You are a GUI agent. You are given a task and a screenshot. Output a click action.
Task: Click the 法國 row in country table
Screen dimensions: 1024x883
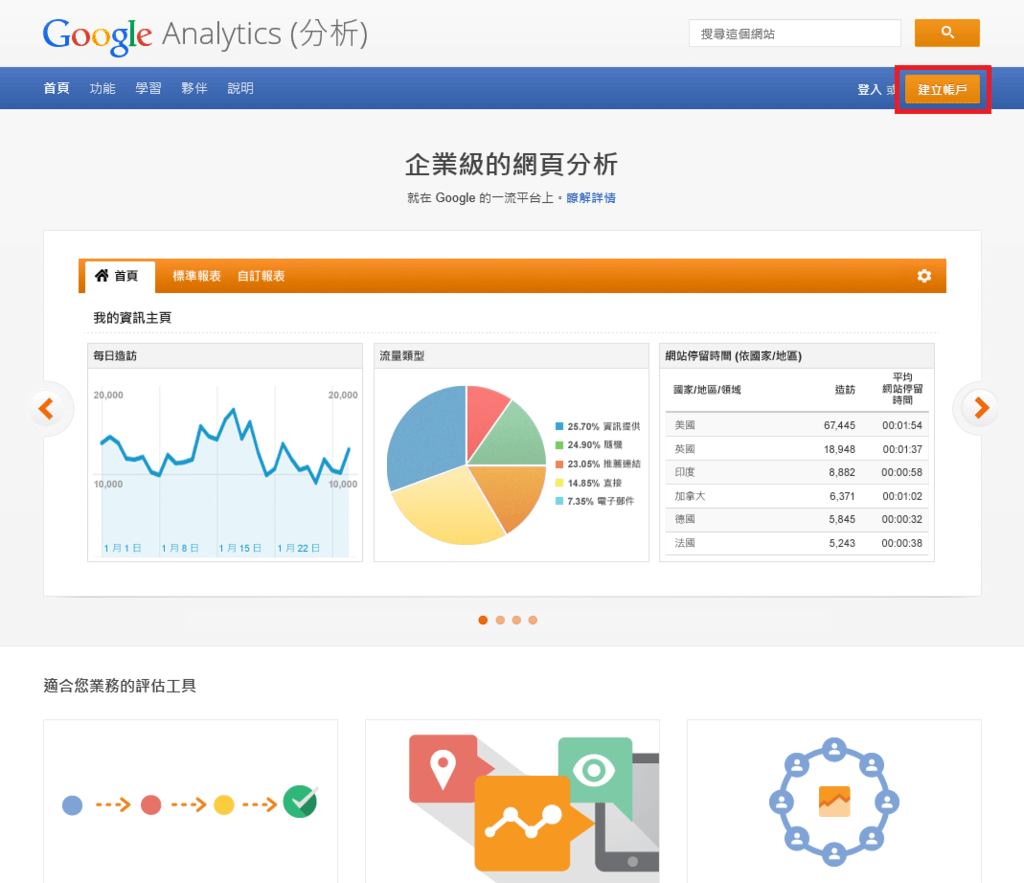pos(797,543)
